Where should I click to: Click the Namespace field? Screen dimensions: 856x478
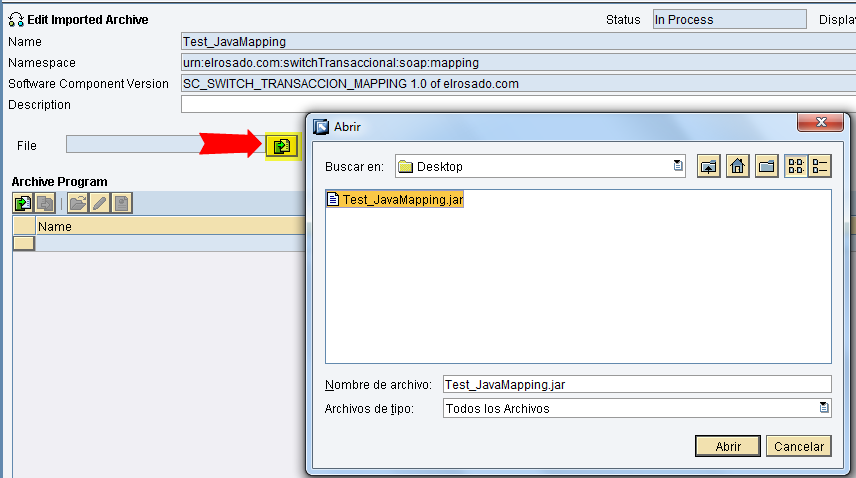pyautogui.click(x=519, y=63)
